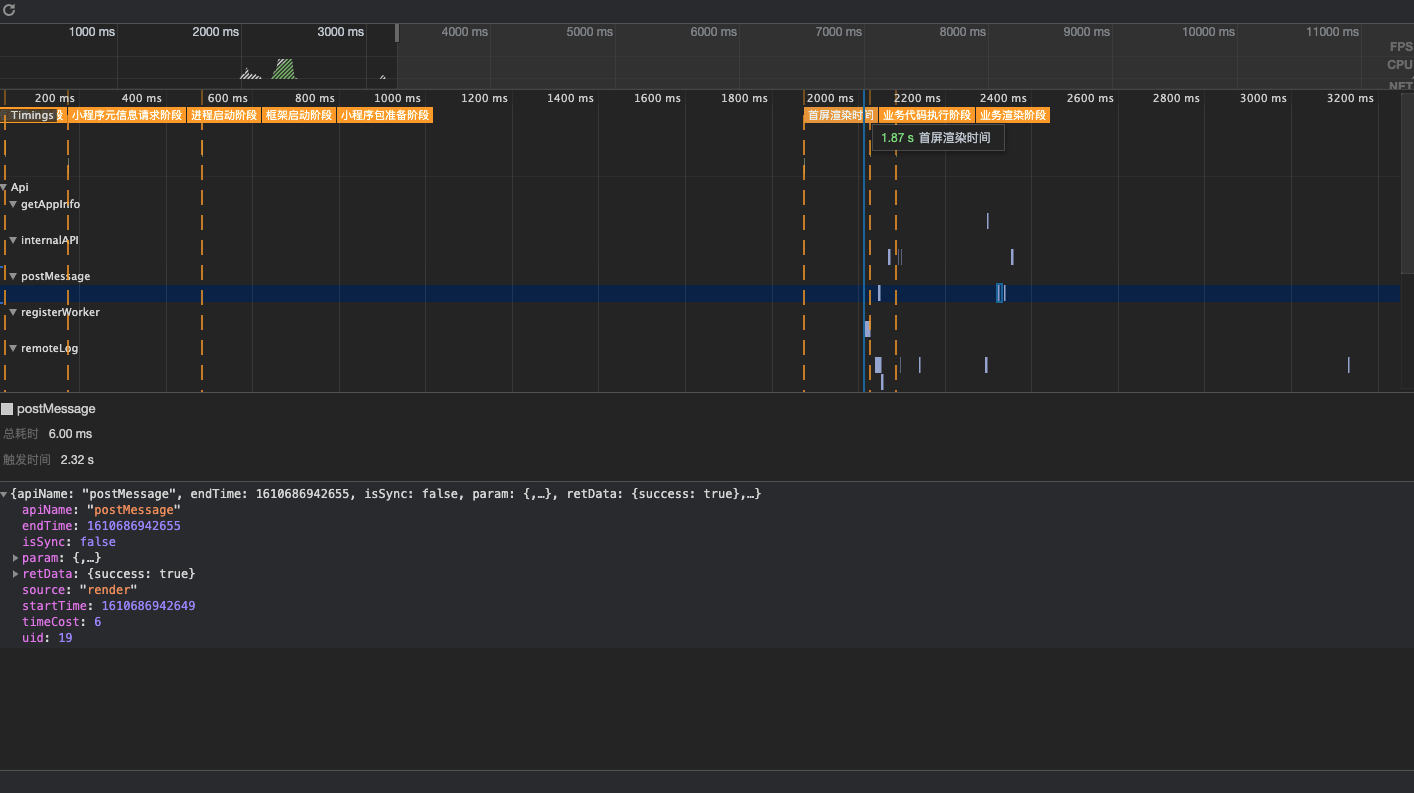This screenshot has width=1414, height=793.
Task: Click the source "render" value
Action: click(x=108, y=590)
